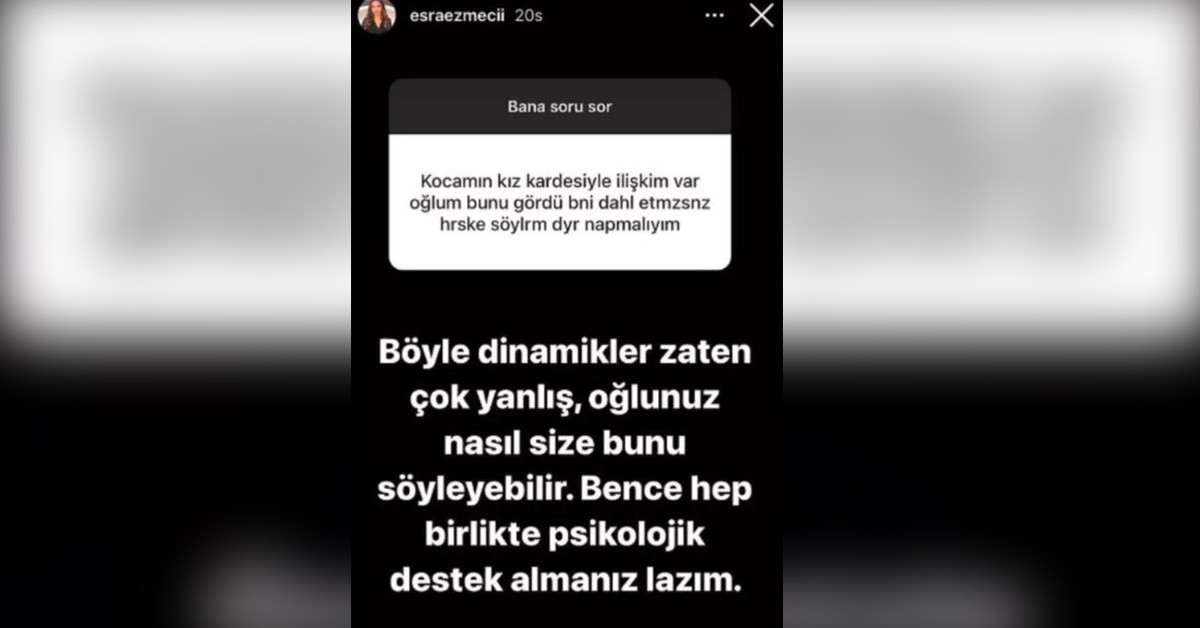1200x628 pixels.
Task: Click the 'çok yanlış, oğlunuz' text line
Action: tap(565, 399)
